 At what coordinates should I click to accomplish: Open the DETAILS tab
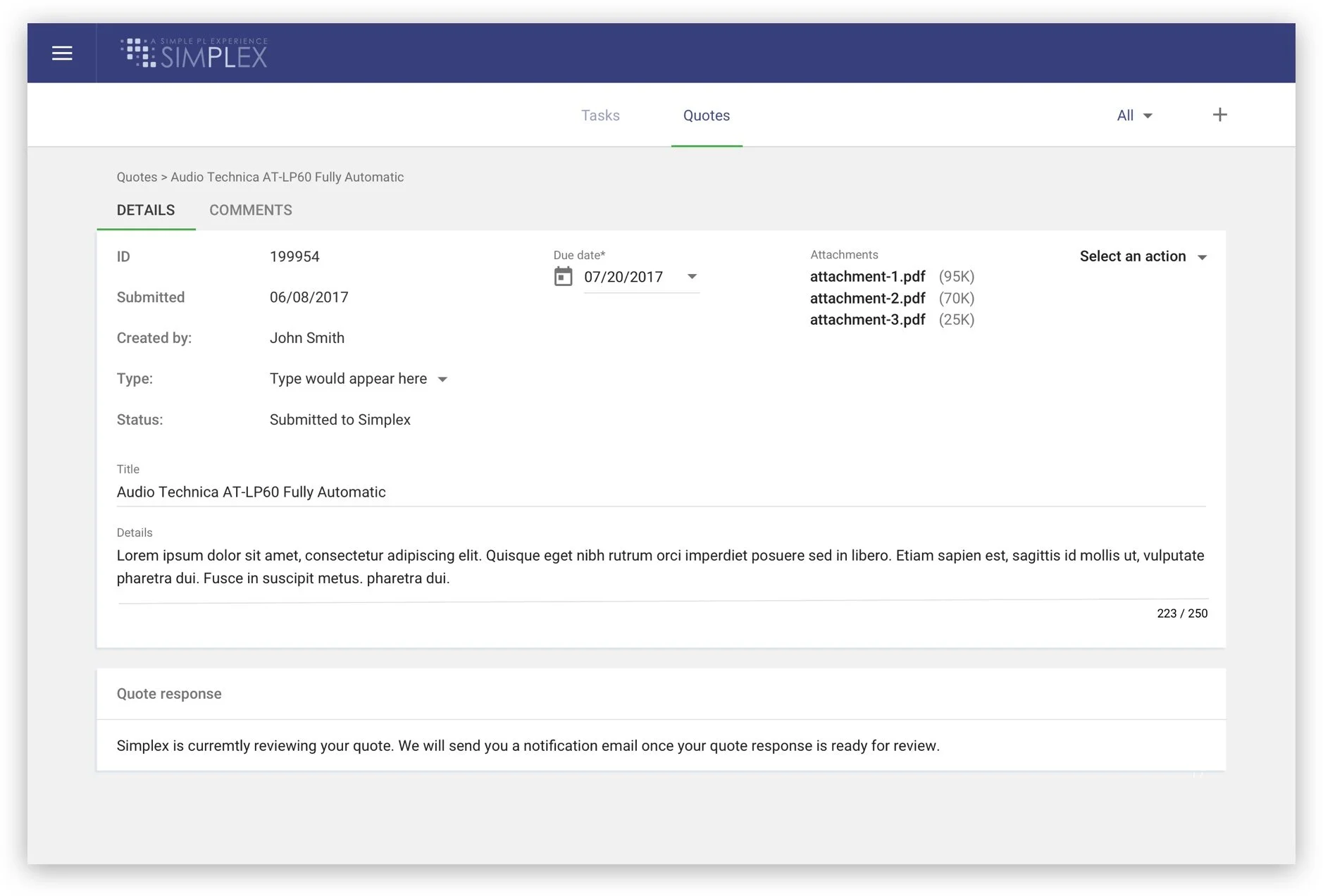pyautogui.click(x=146, y=210)
